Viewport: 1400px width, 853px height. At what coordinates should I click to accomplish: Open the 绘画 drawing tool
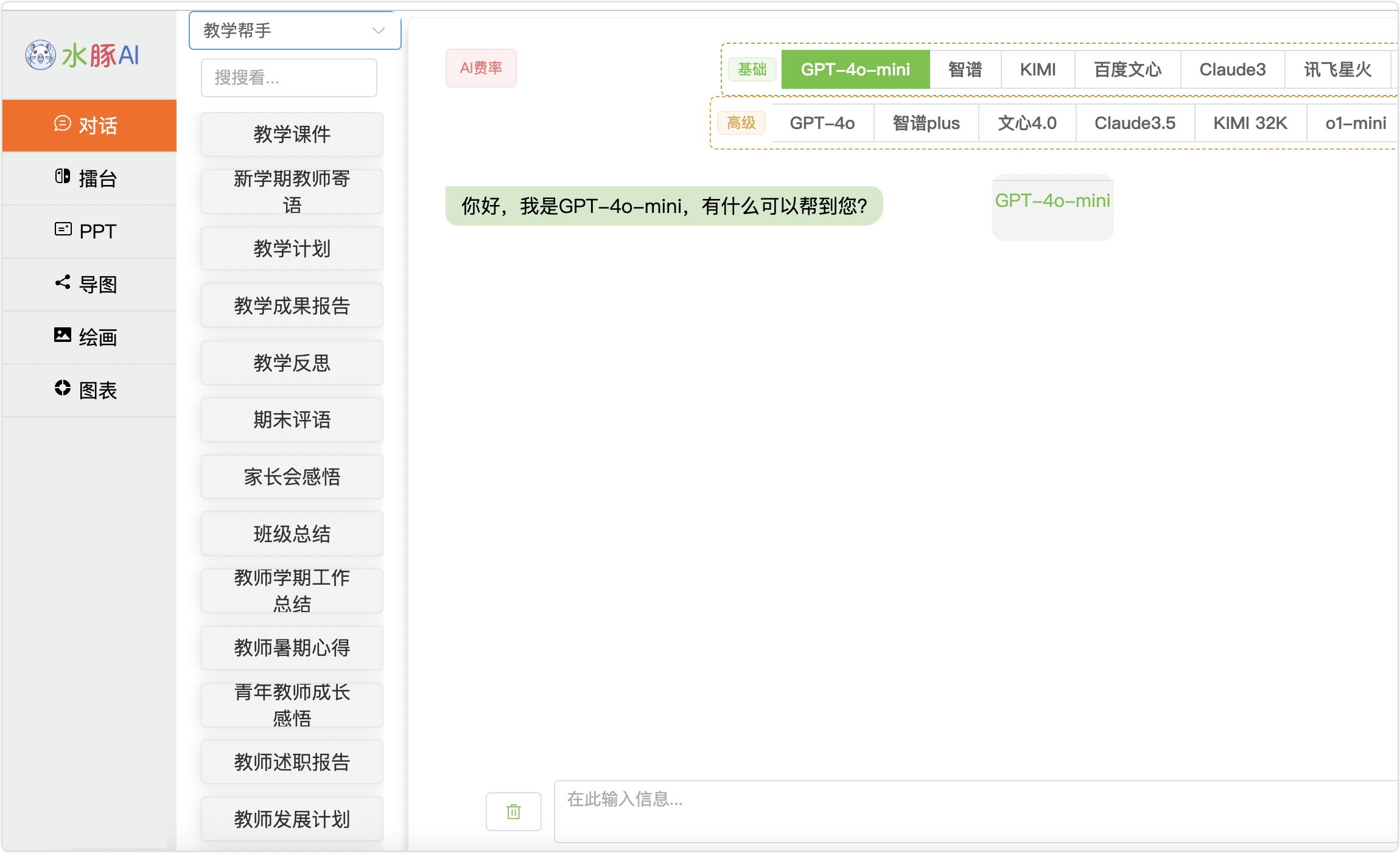[x=89, y=337]
